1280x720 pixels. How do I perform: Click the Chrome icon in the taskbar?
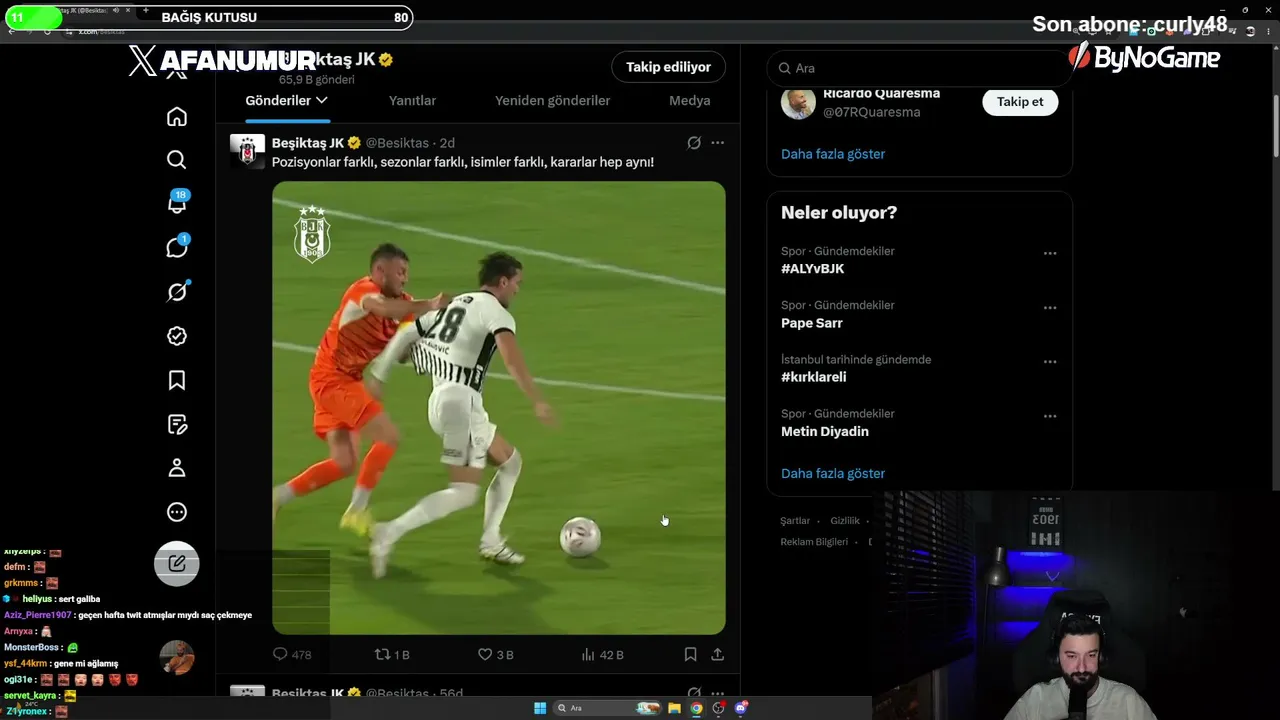coord(697,708)
